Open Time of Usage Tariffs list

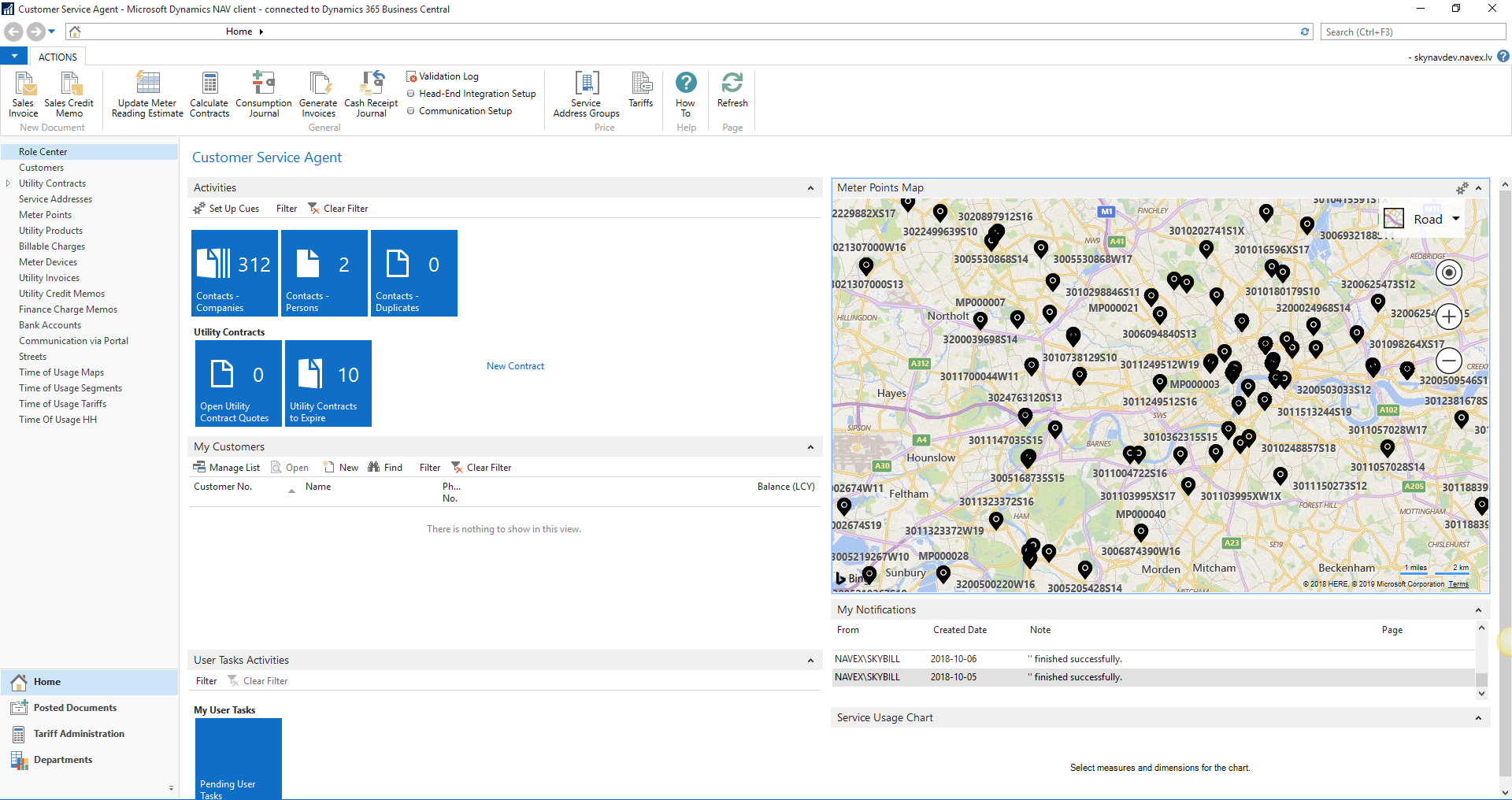click(x=62, y=404)
